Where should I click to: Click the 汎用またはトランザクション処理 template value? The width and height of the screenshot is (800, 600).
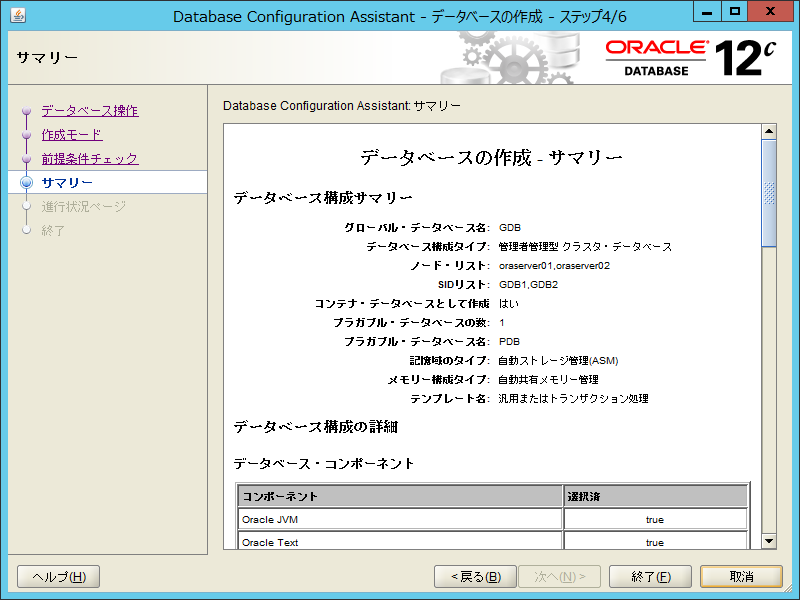tap(573, 398)
